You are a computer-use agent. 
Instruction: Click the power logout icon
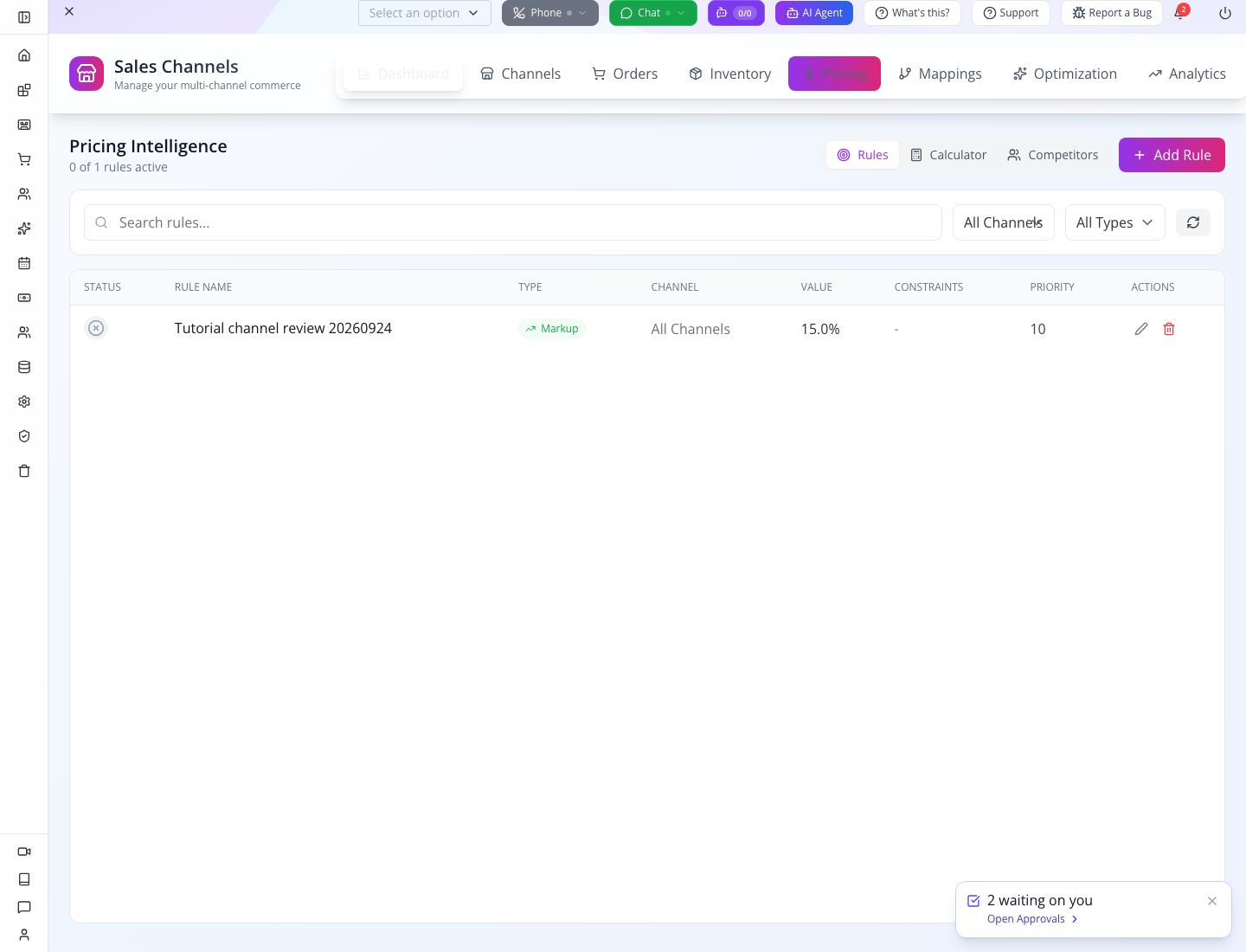(x=1225, y=13)
